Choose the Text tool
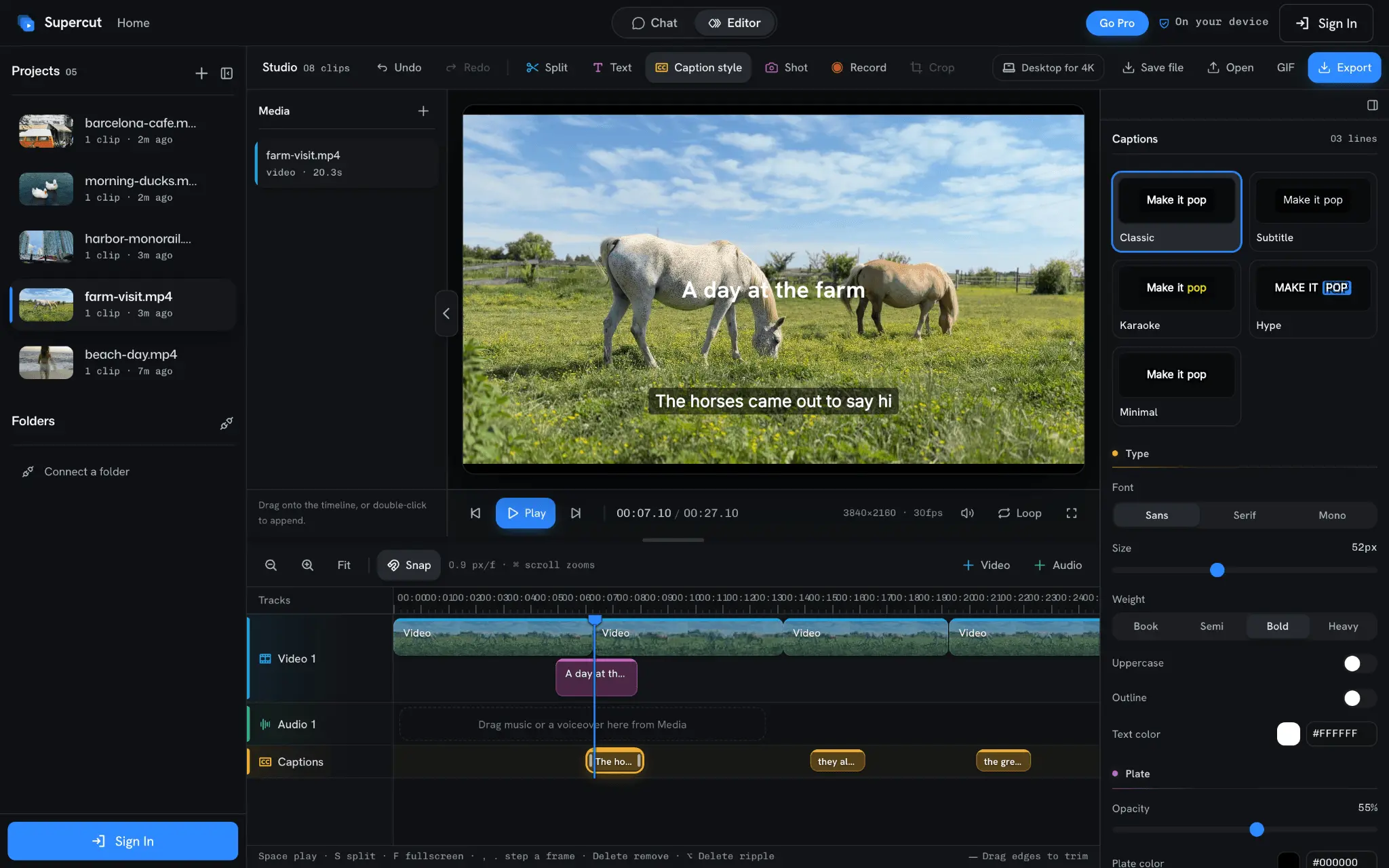The height and width of the screenshot is (868, 1389). tap(612, 67)
